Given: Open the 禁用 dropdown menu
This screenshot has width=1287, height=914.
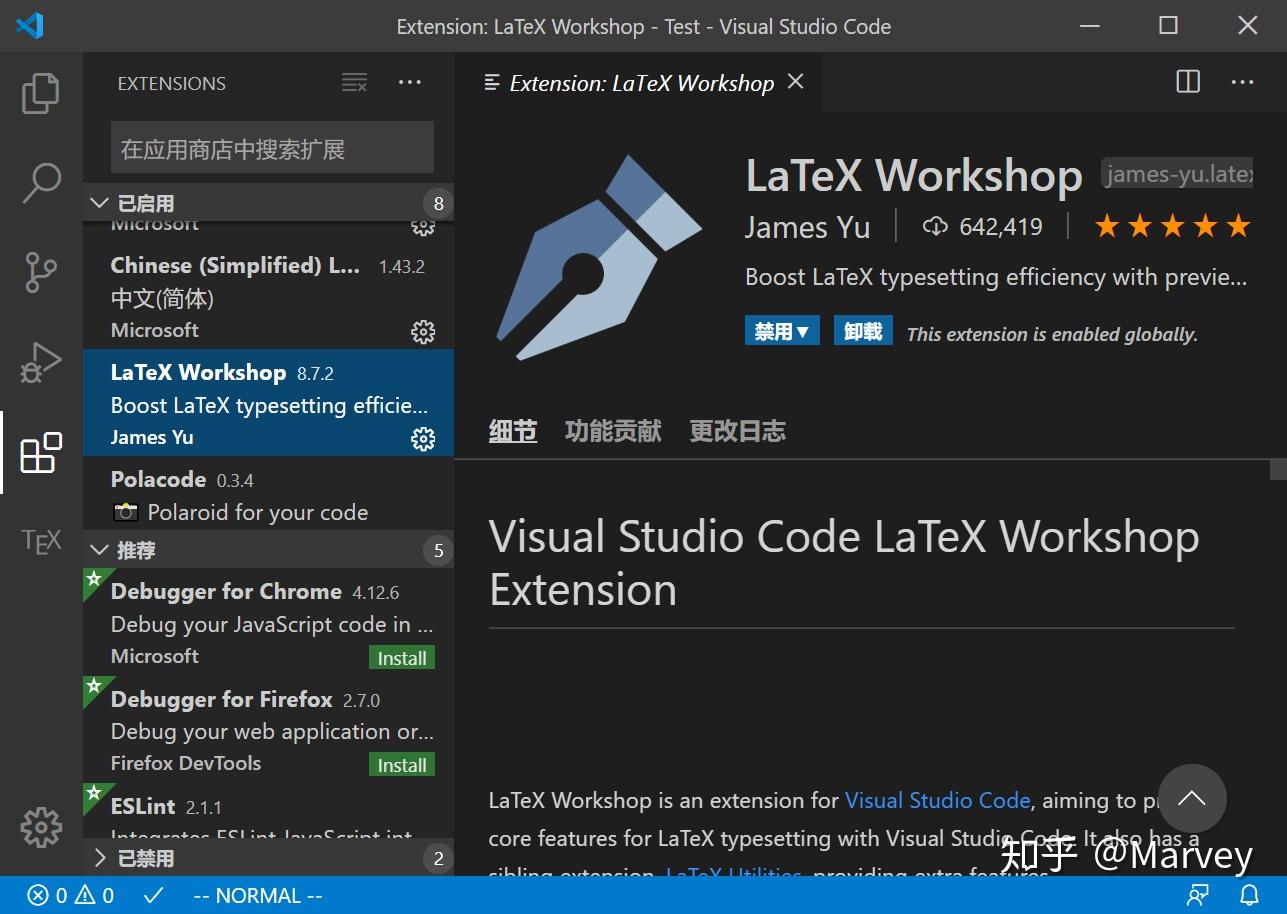Looking at the screenshot, I should point(782,330).
